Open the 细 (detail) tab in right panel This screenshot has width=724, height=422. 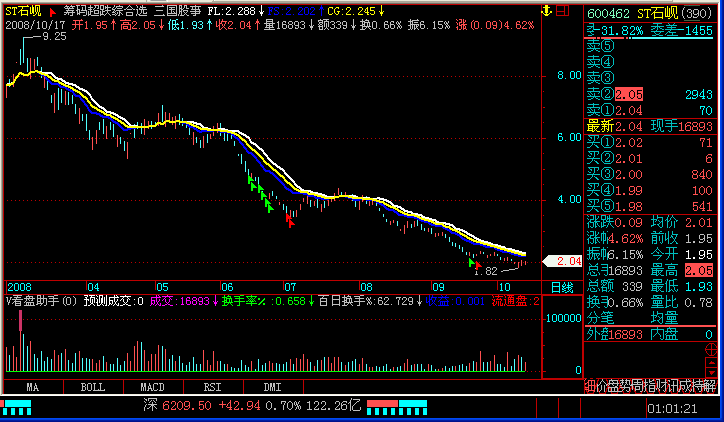(x=590, y=386)
